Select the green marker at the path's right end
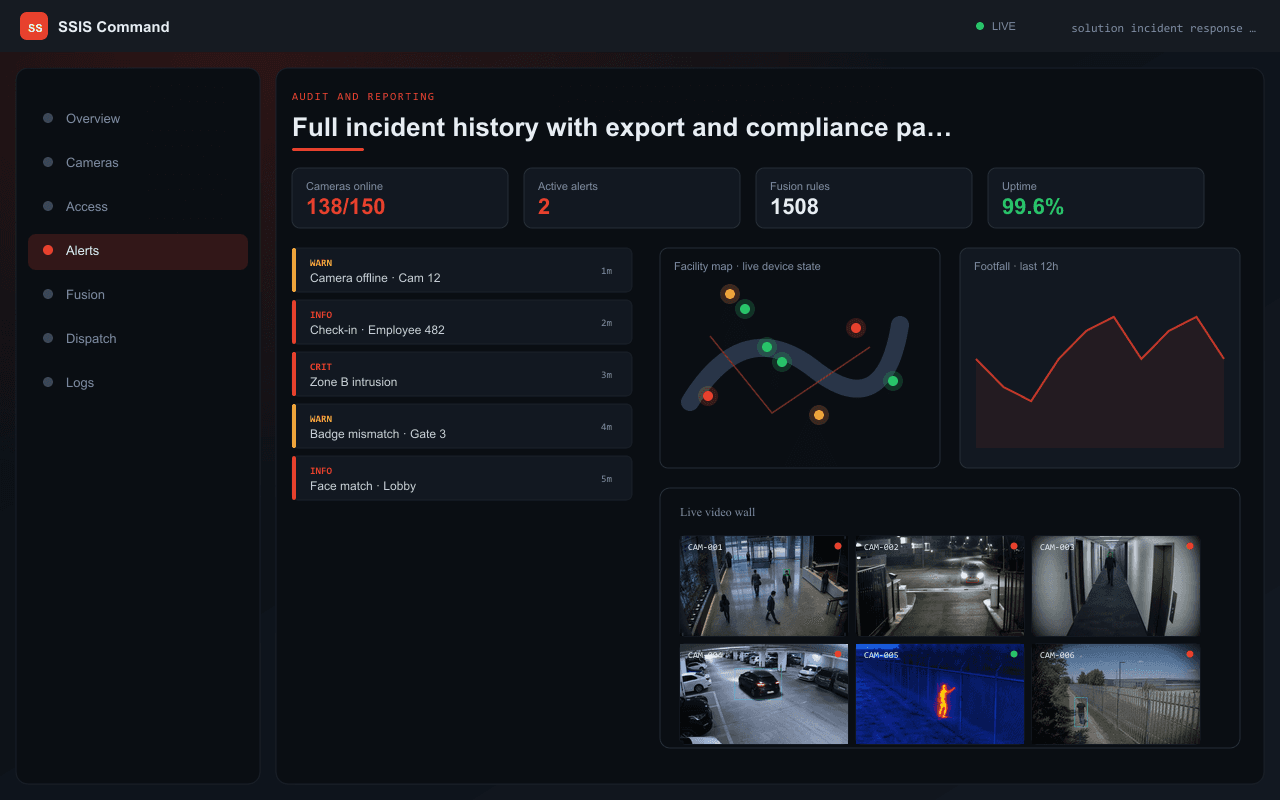The image size is (1280, 800). (893, 381)
